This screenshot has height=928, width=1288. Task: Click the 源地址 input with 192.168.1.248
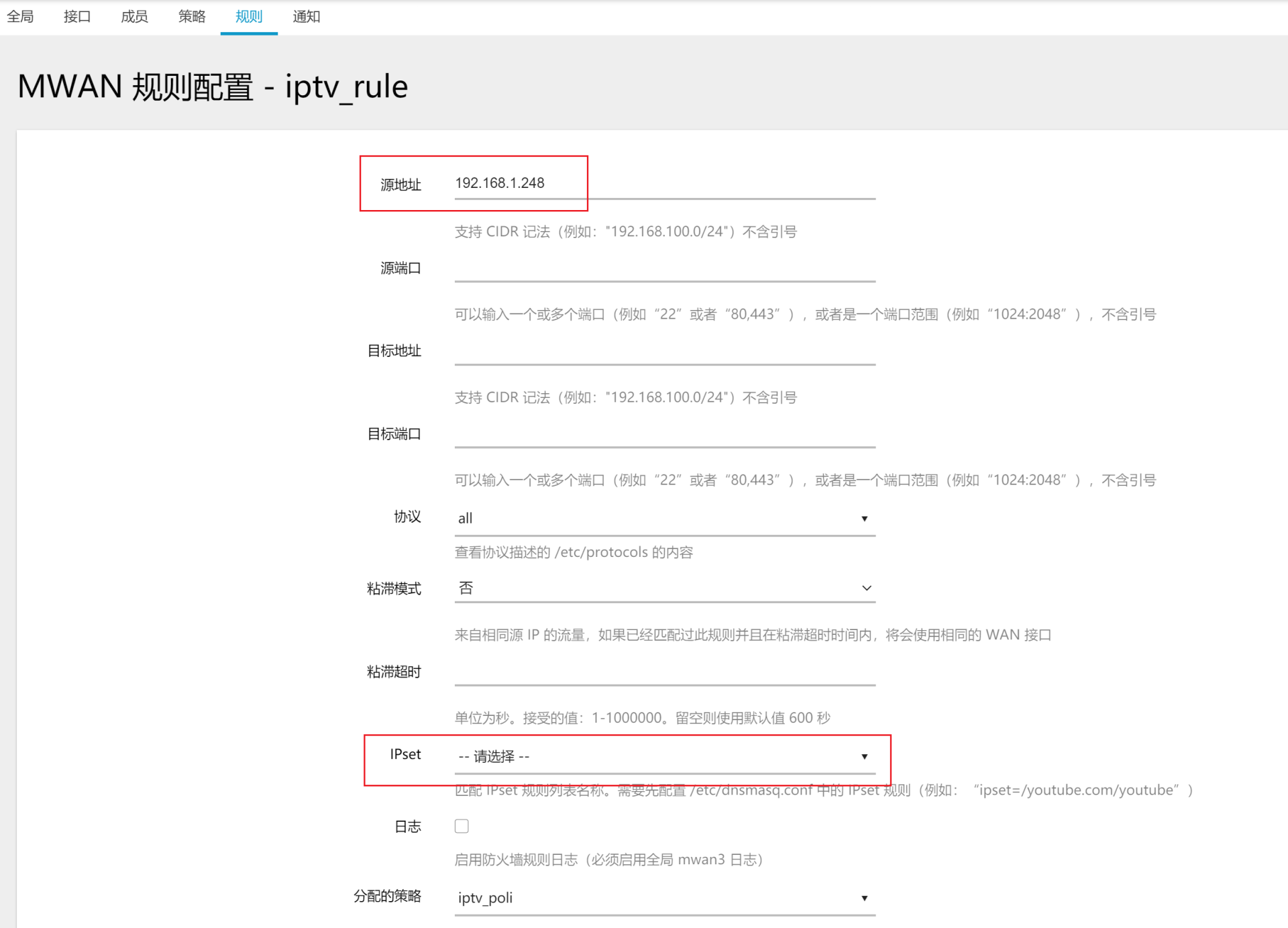coord(664,183)
